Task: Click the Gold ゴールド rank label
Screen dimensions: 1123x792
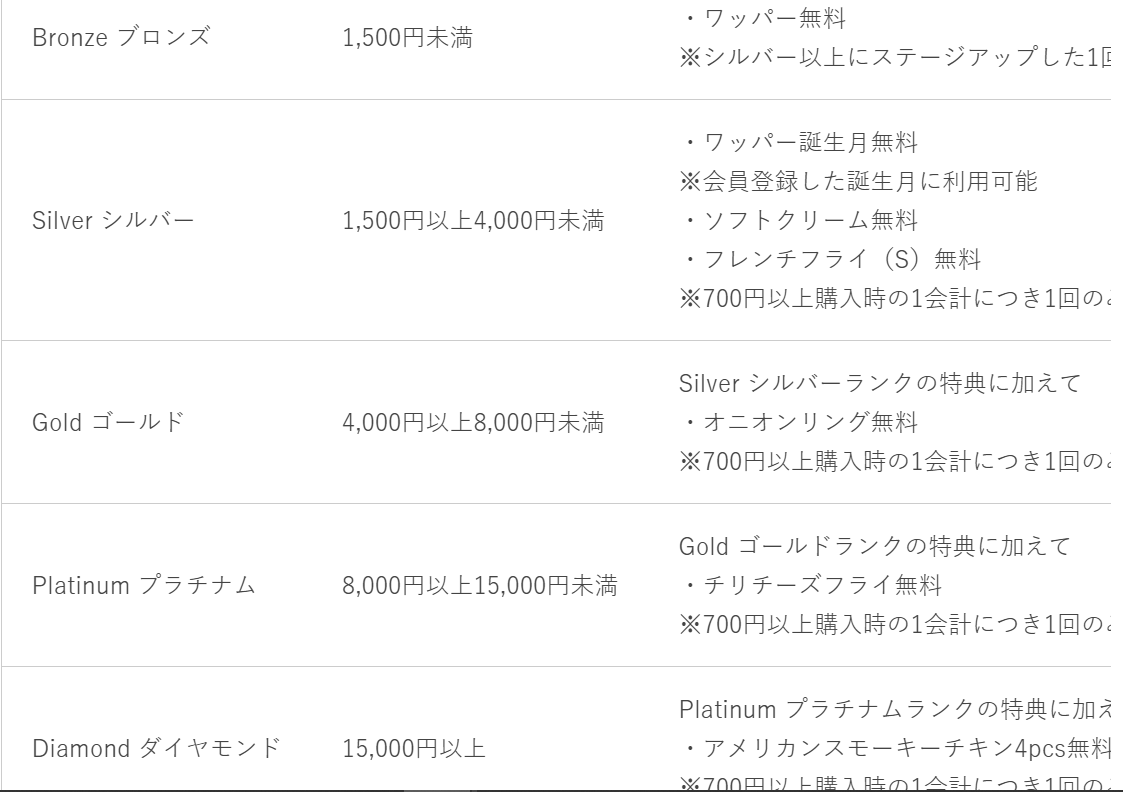Action: pos(109,422)
